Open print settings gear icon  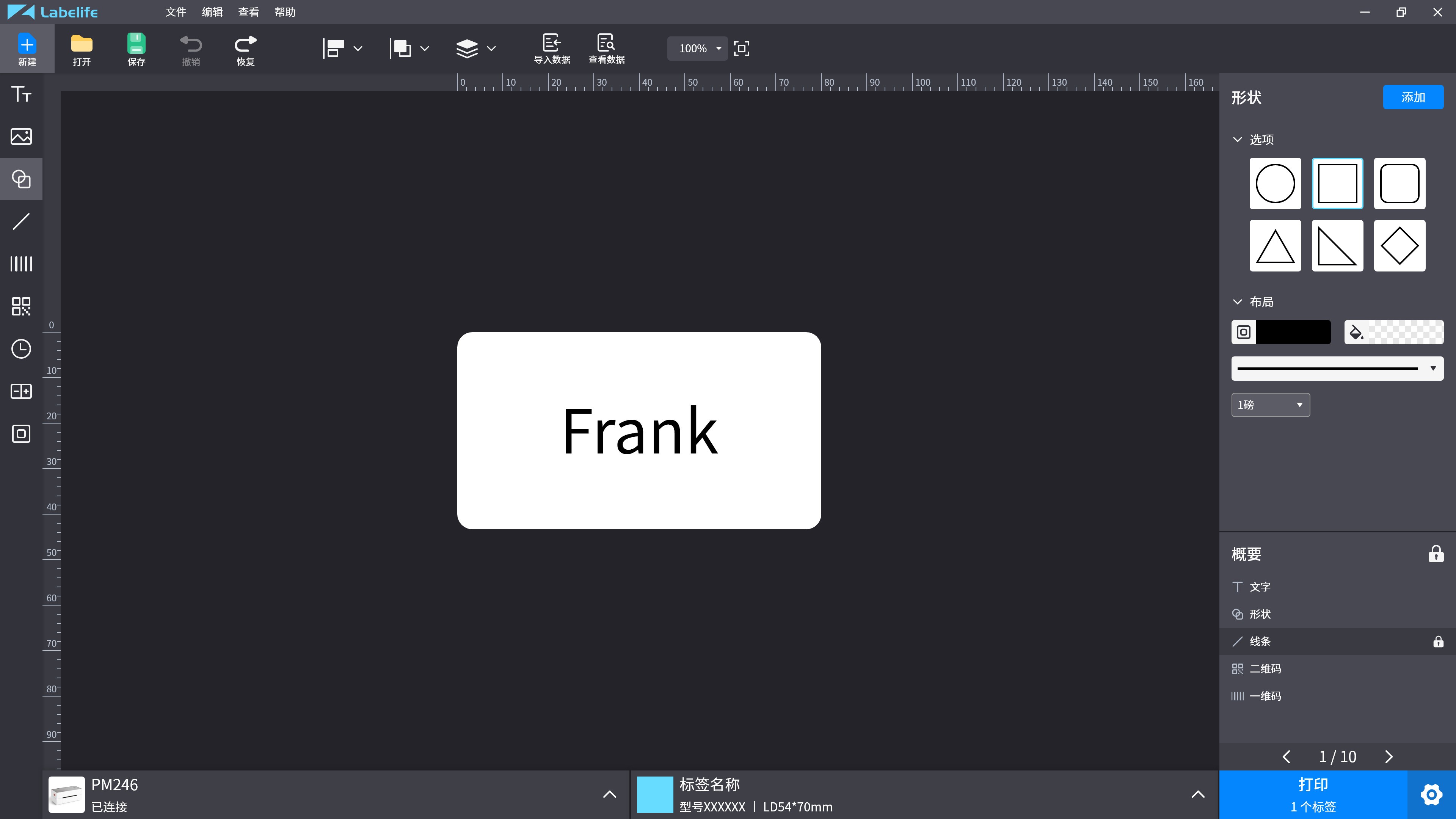tap(1431, 795)
